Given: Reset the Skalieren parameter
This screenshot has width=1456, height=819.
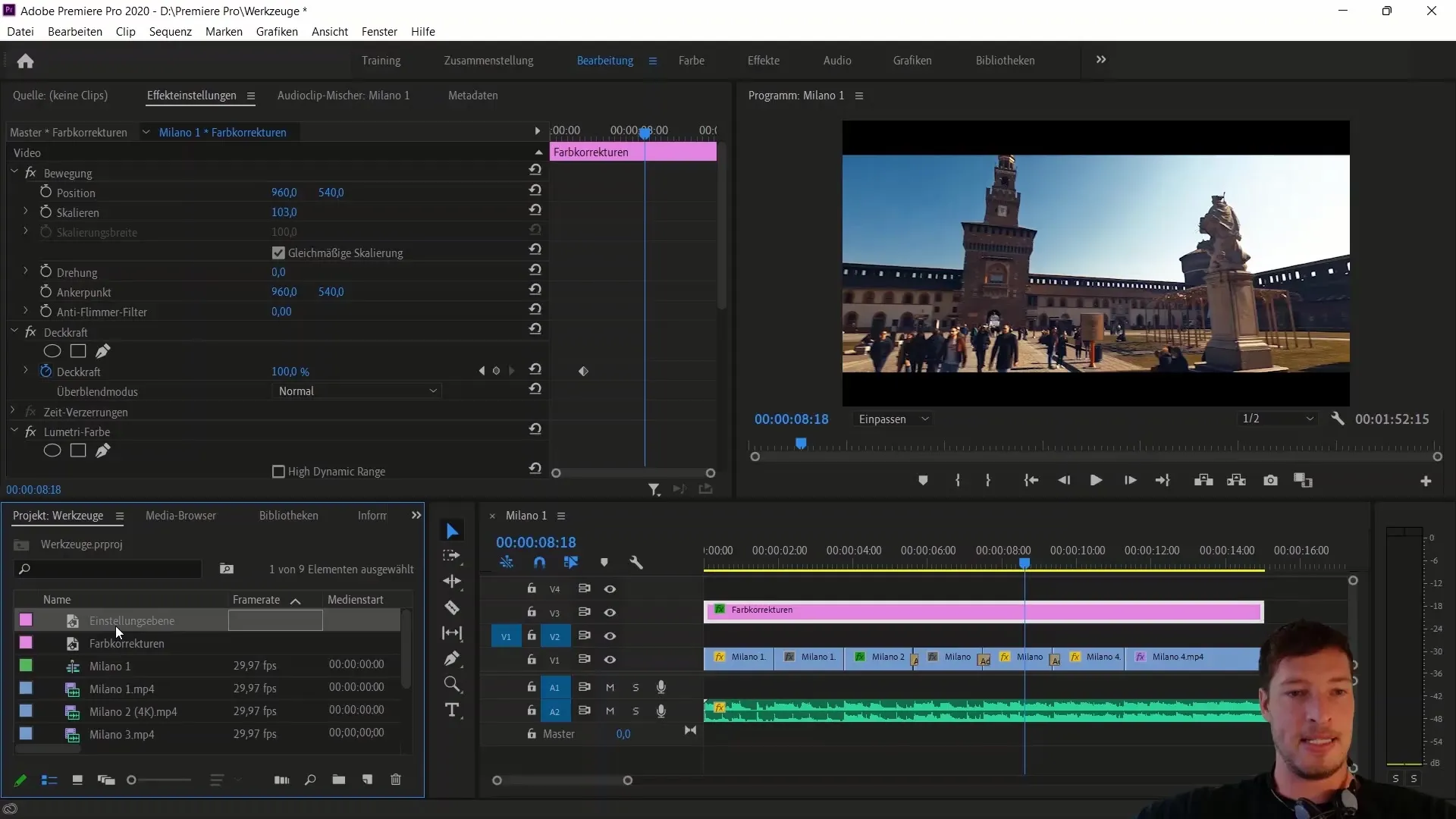Looking at the screenshot, I should tap(535, 210).
